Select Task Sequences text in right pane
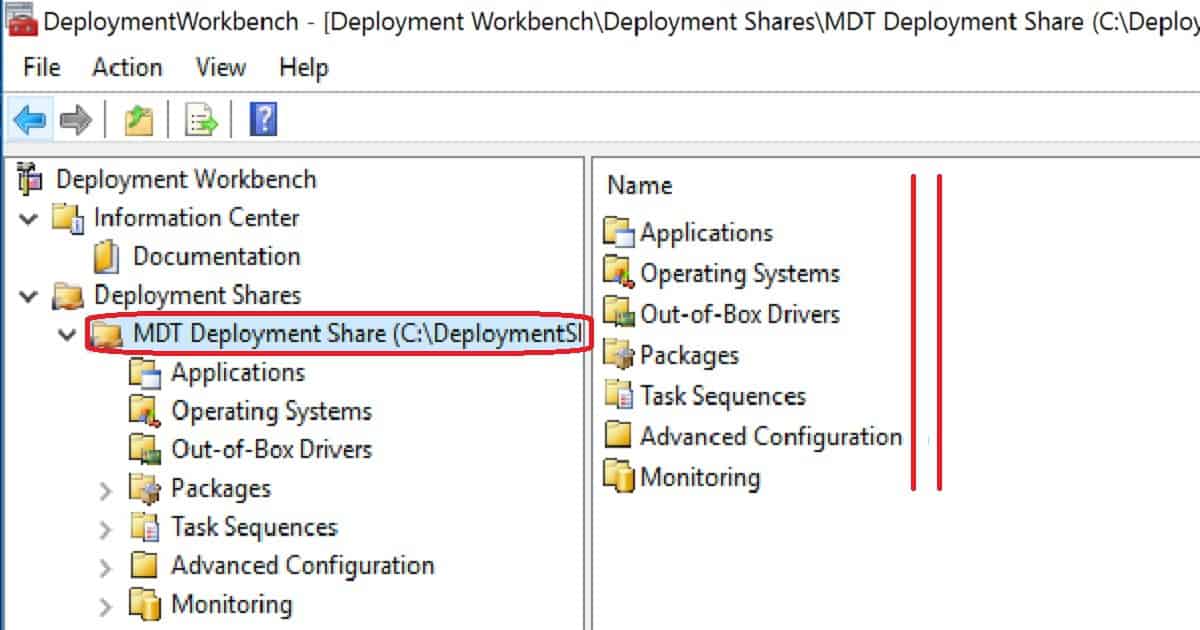 click(x=722, y=396)
